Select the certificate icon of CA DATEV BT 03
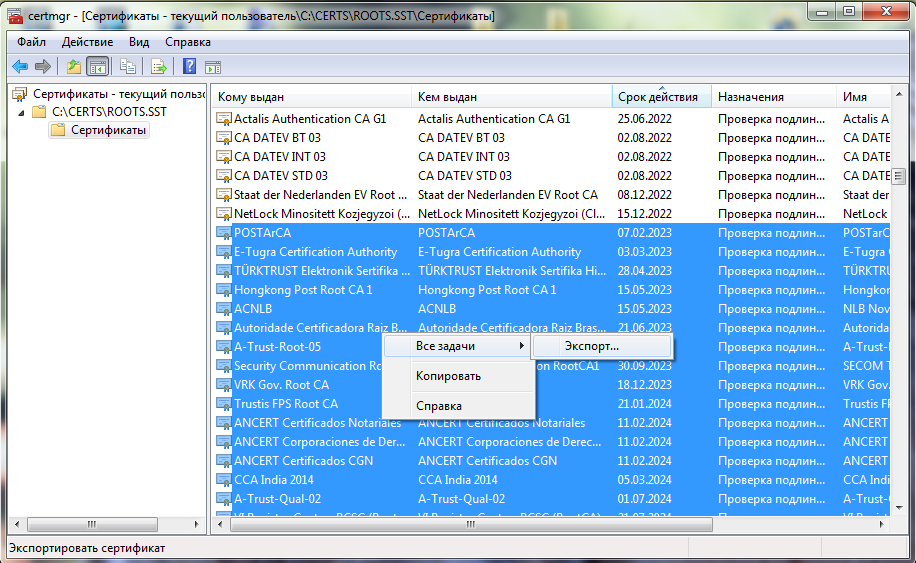 click(224, 138)
